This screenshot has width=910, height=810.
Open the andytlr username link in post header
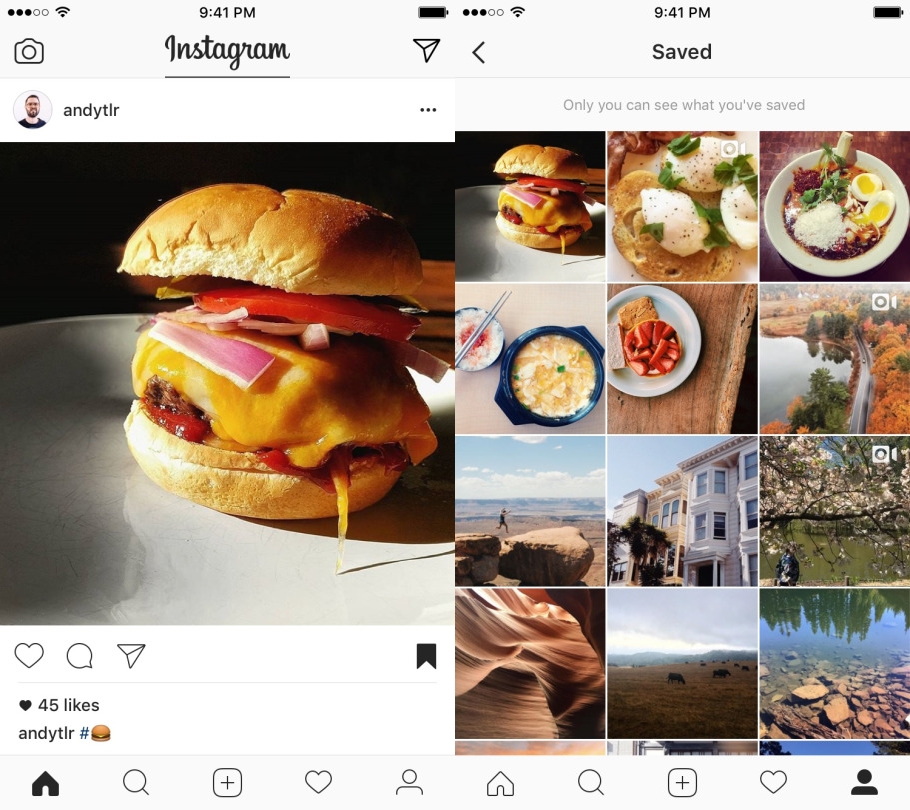[91, 110]
